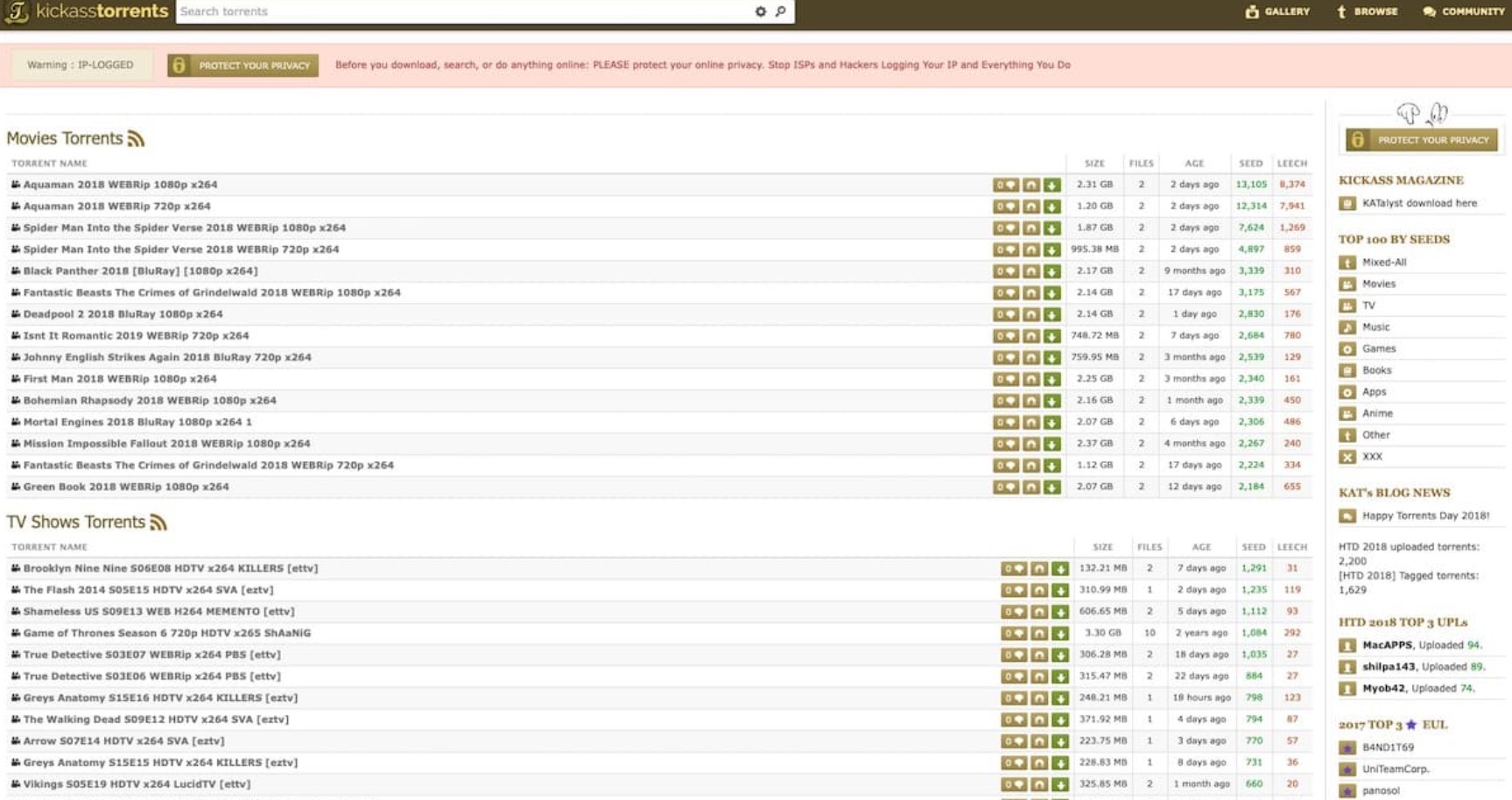Click green download arrow on First Man row
The image size is (1512, 800).
click(x=1052, y=379)
